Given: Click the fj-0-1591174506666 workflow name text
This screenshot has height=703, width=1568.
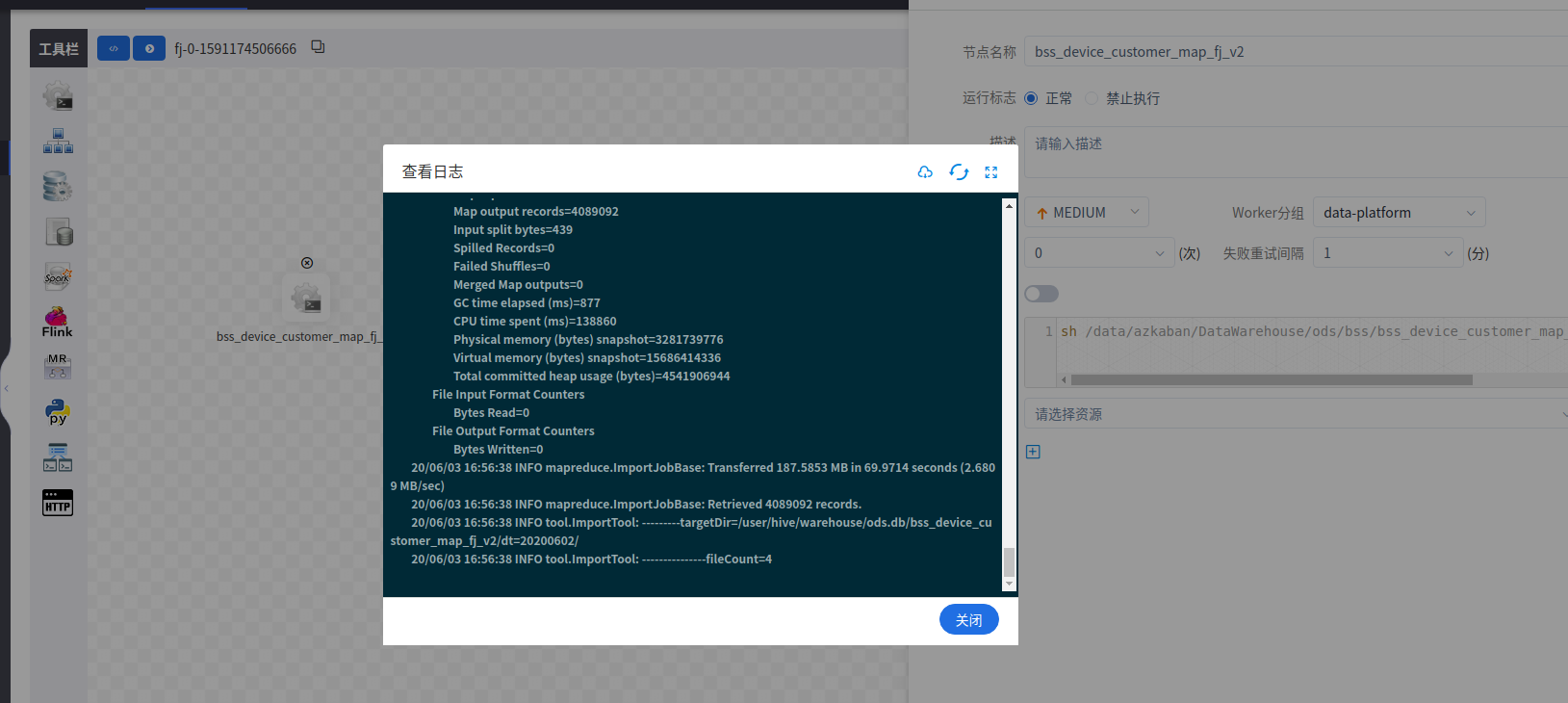Looking at the screenshot, I should (x=236, y=48).
